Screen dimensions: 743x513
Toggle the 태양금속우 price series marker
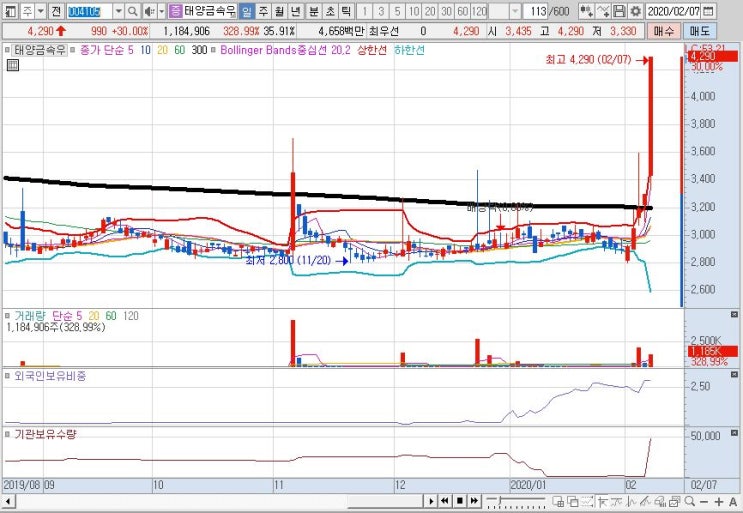tap(8, 50)
